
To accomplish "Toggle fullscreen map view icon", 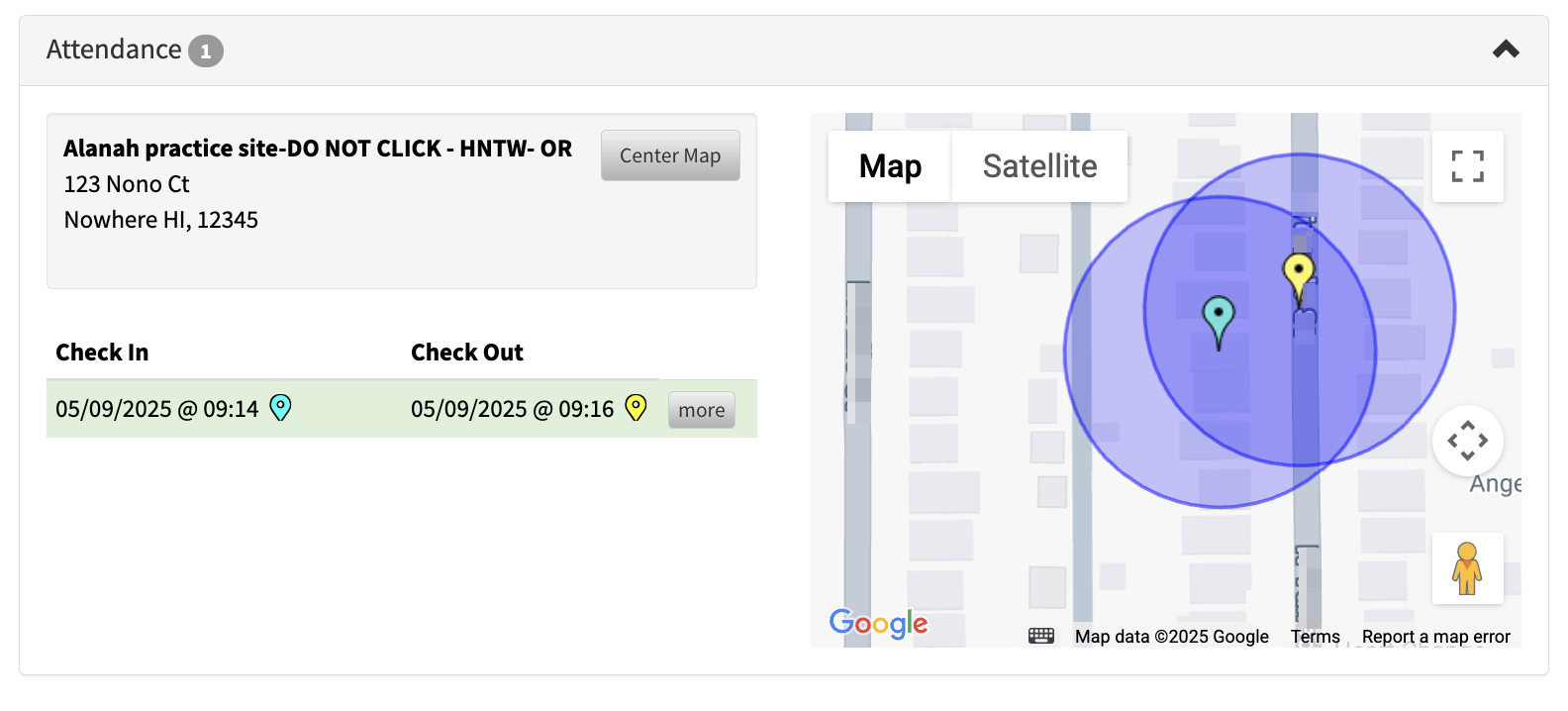I will click(1467, 166).
